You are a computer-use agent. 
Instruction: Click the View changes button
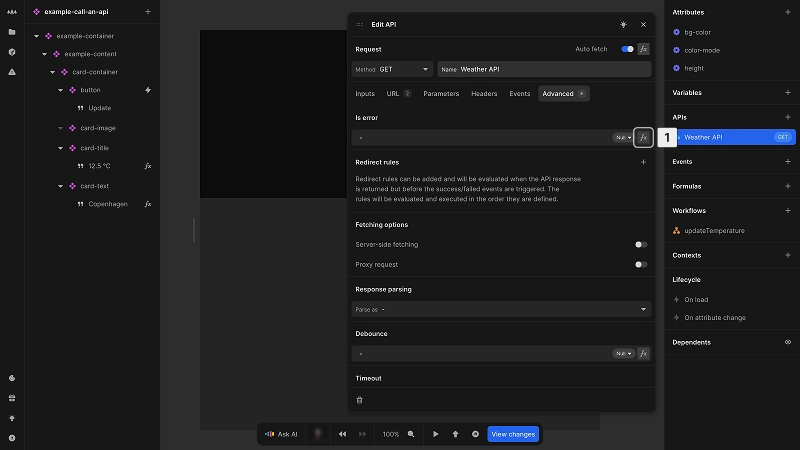point(513,434)
